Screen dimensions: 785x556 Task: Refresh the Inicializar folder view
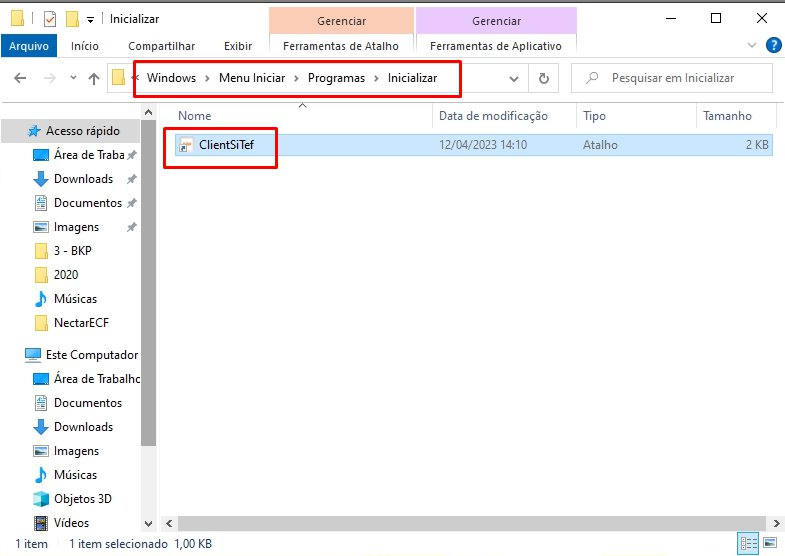pos(544,78)
